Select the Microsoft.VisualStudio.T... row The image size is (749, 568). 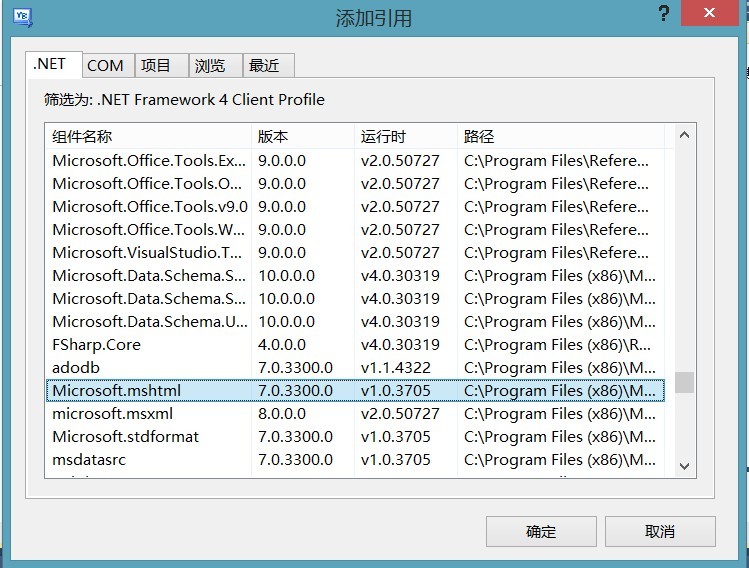355,253
